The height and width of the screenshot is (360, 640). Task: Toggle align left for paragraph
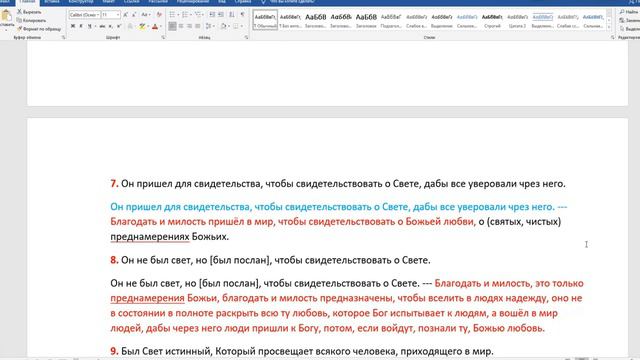pos(172,26)
